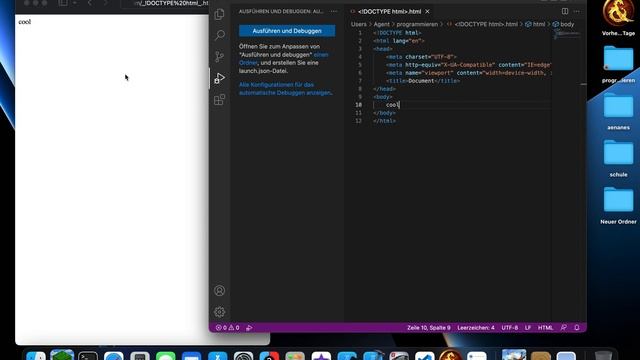640x360 pixels.
Task: Click the 'cool' text in the browser page
Action: click(x=24, y=22)
